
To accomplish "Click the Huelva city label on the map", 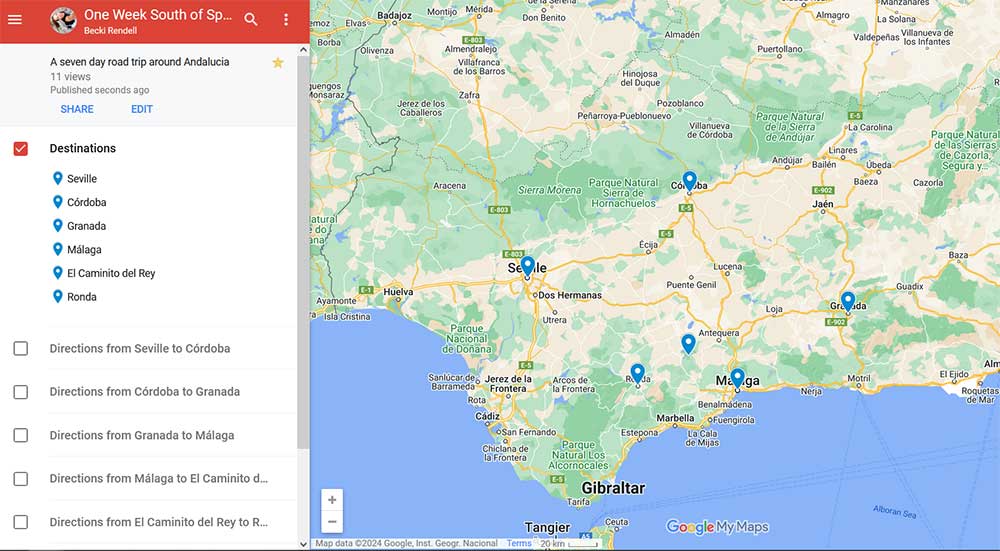I will [398, 292].
